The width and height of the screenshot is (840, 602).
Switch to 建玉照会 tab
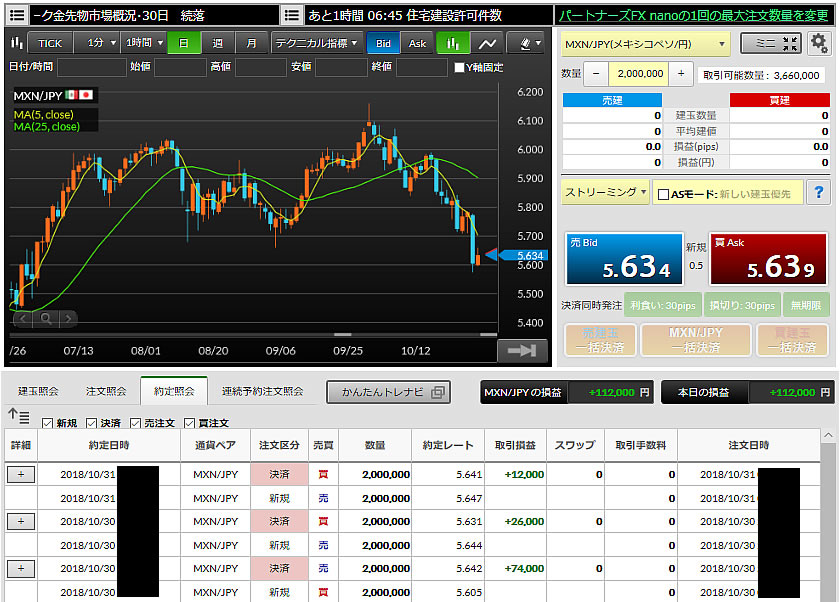point(38,392)
